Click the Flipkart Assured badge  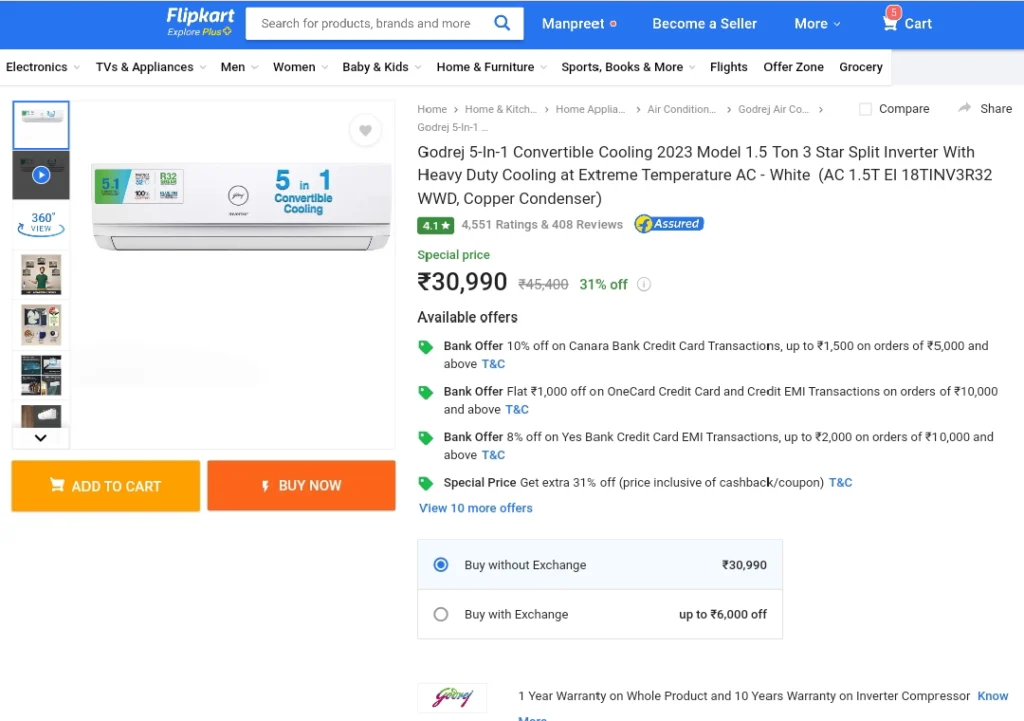click(x=669, y=224)
